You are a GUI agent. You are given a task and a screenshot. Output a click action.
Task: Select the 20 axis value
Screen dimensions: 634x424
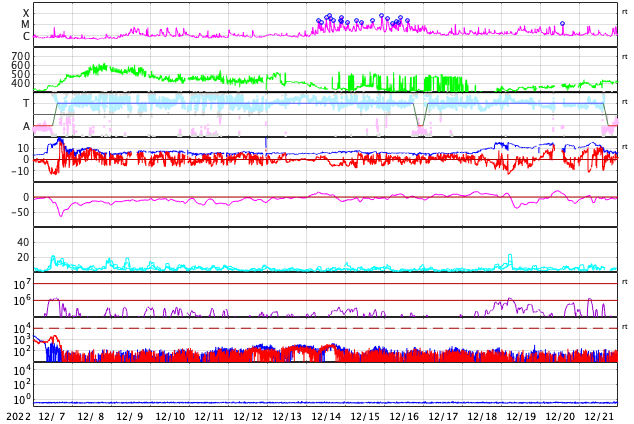click(23, 257)
